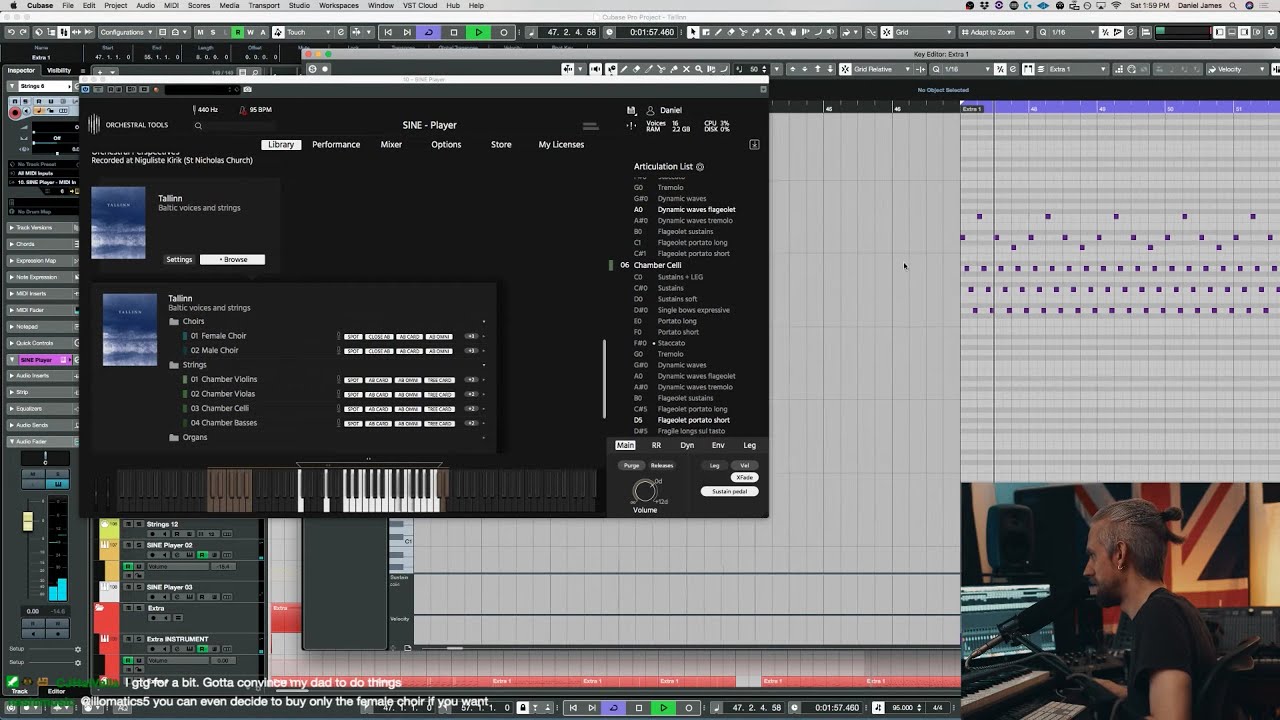Toggle global Mute (M) button in toolbar
The image size is (1280, 720).
pyautogui.click(x=200, y=32)
